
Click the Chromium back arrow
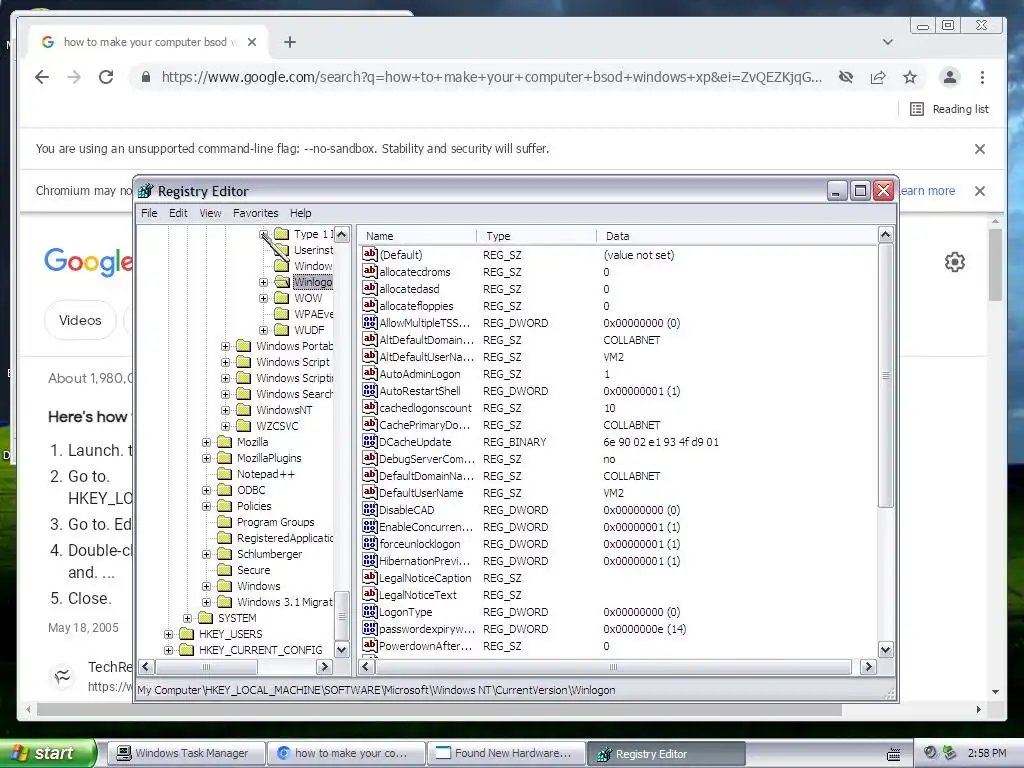pos(42,77)
